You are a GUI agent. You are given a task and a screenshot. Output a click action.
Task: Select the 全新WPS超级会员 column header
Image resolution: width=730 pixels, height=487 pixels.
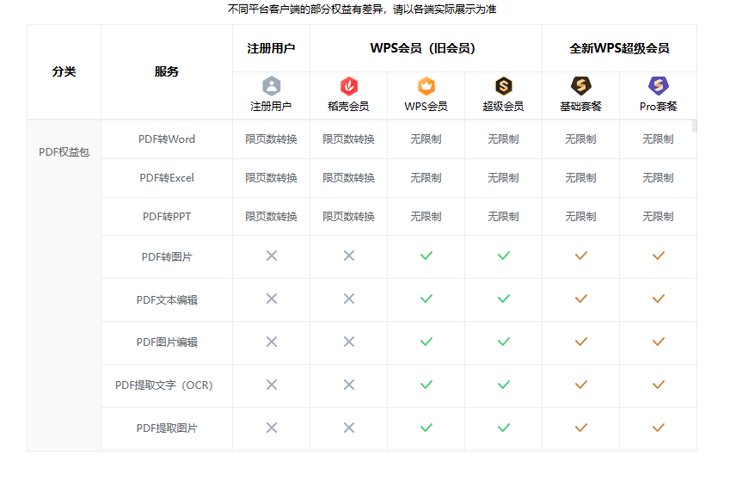pyautogui.click(x=619, y=48)
